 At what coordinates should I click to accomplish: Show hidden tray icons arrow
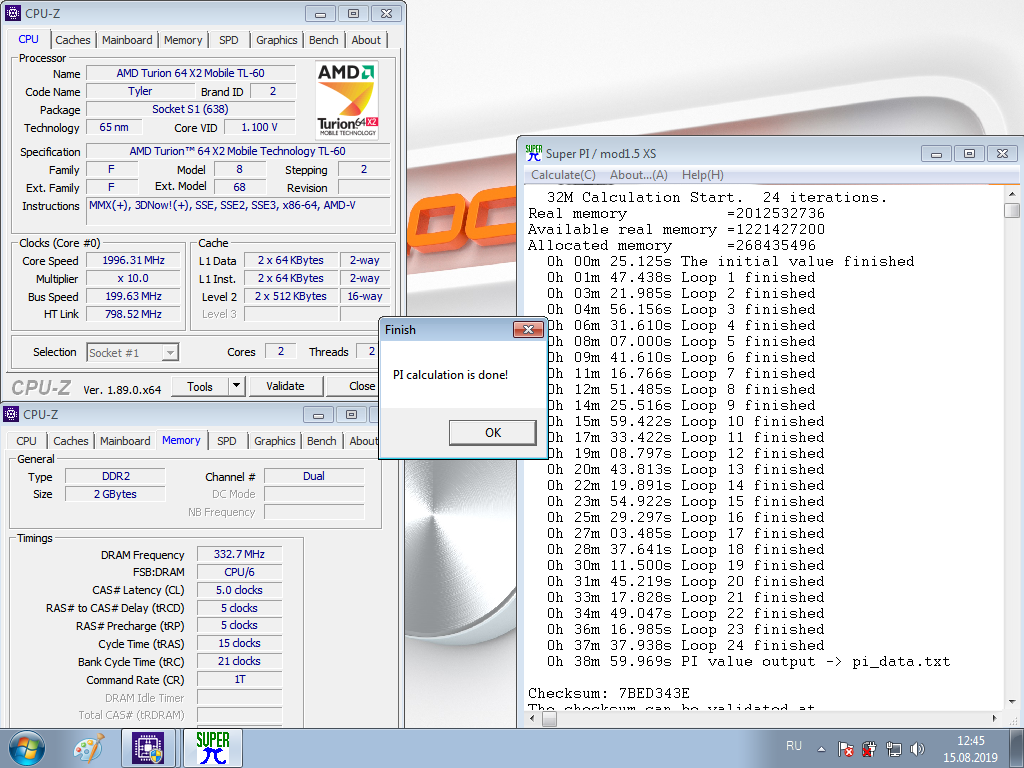[x=822, y=749]
